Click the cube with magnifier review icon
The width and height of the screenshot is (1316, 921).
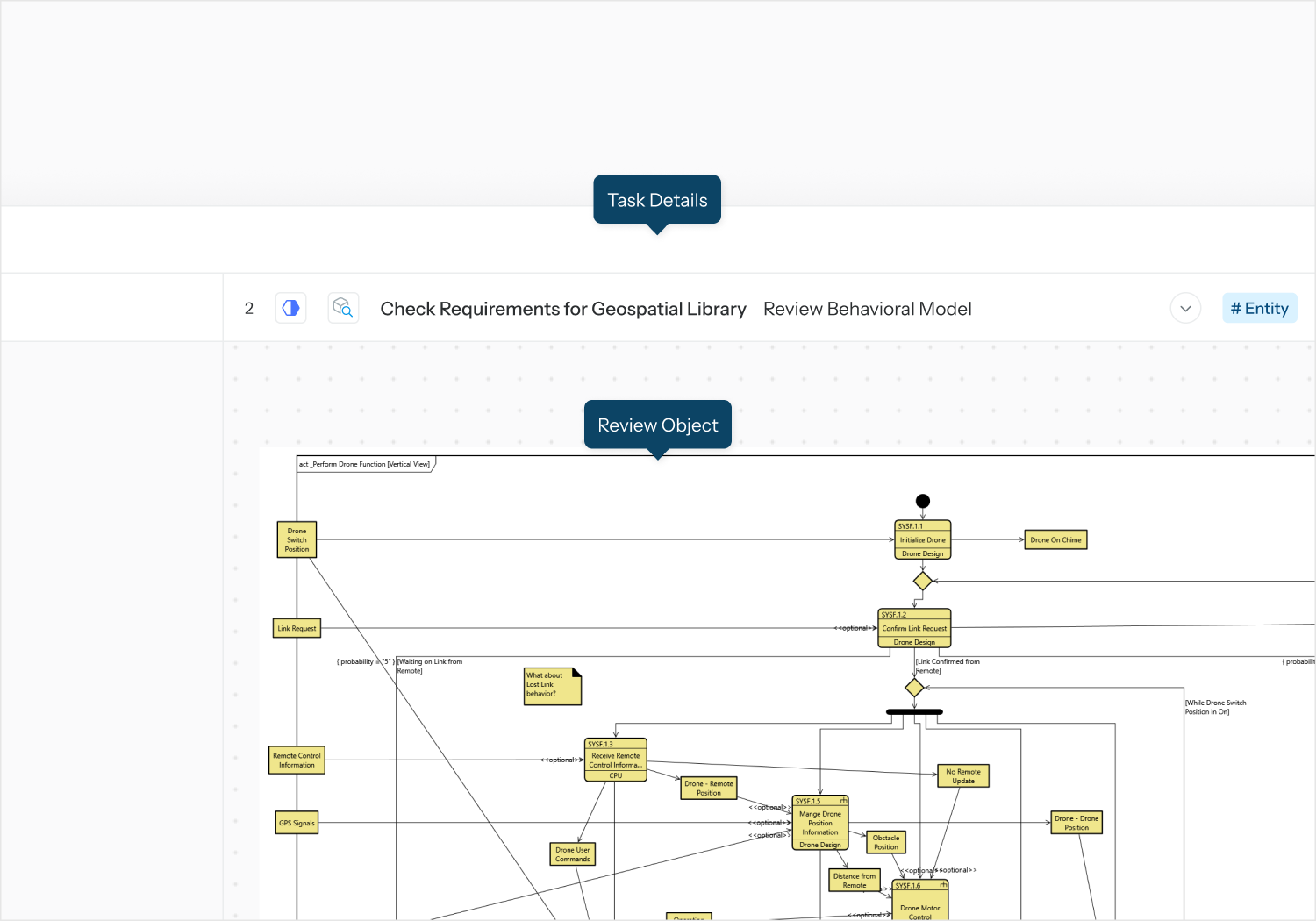pyautogui.click(x=343, y=308)
